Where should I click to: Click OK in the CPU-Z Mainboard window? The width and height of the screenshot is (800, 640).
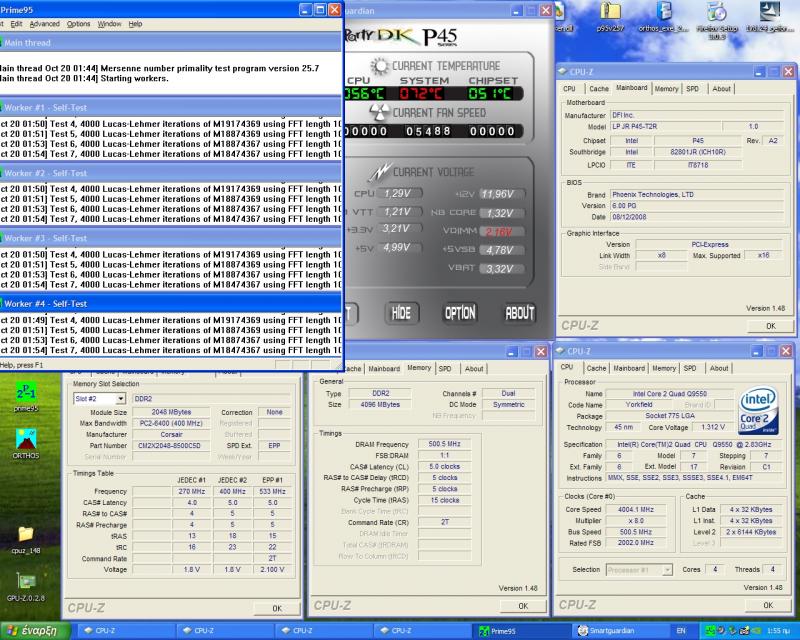(x=770, y=326)
